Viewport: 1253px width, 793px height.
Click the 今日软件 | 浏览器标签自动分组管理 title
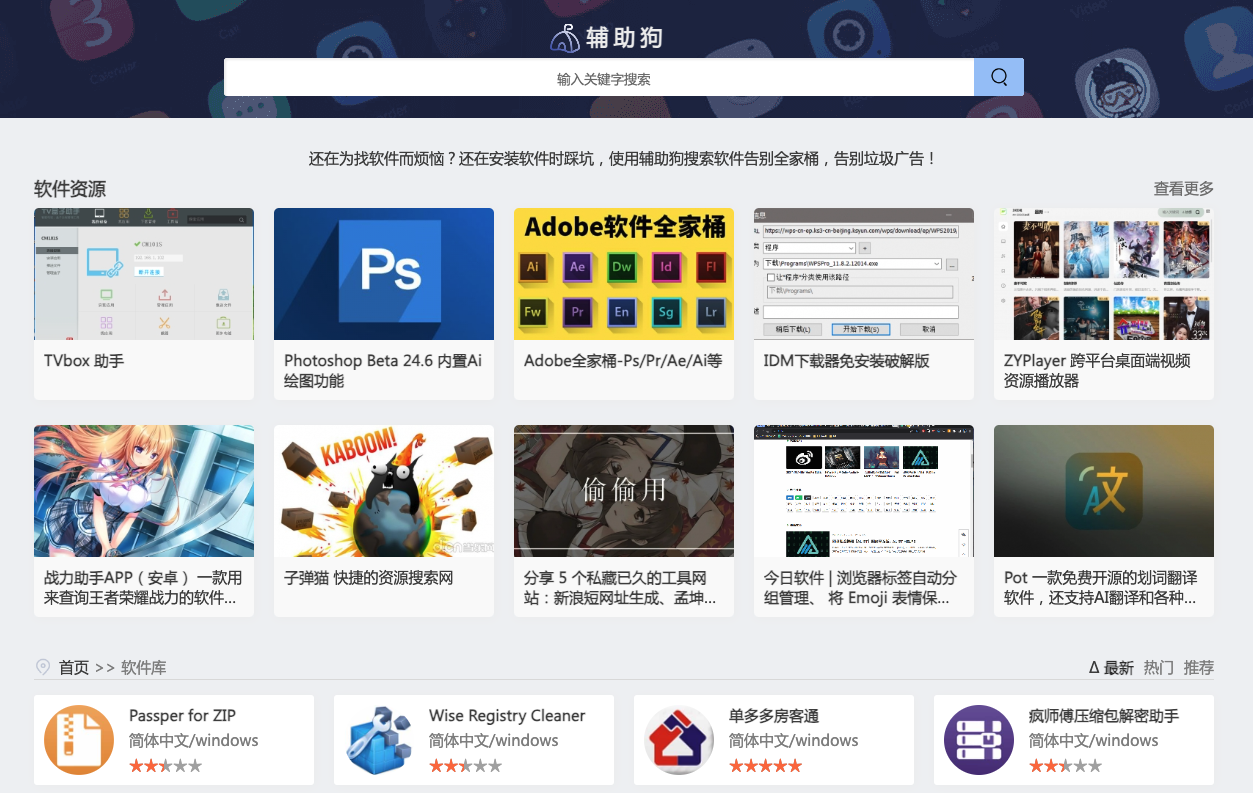point(860,587)
